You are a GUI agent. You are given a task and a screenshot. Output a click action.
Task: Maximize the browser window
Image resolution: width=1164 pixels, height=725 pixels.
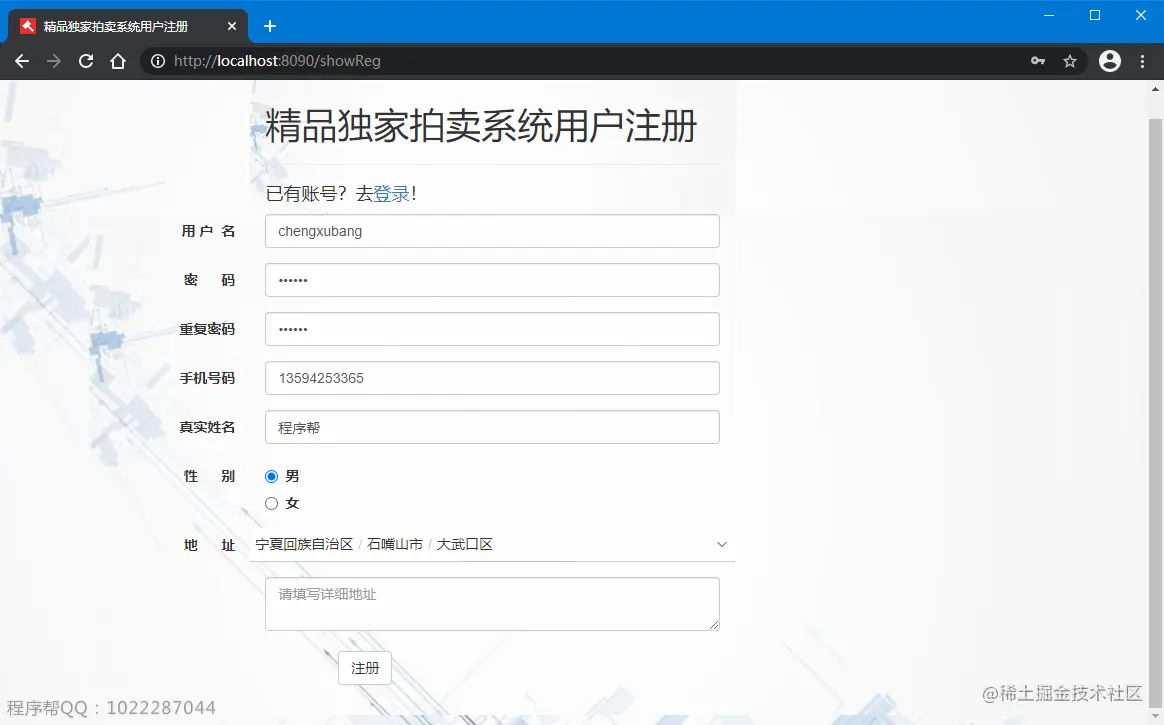coord(1095,16)
